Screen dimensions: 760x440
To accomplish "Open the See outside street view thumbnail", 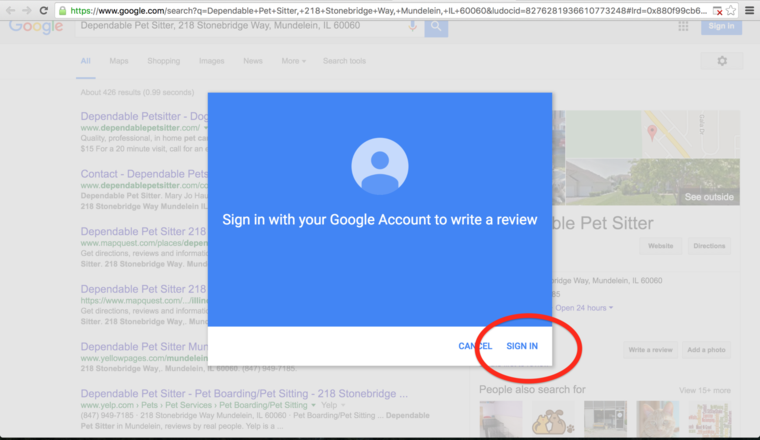I will [707, 196].
